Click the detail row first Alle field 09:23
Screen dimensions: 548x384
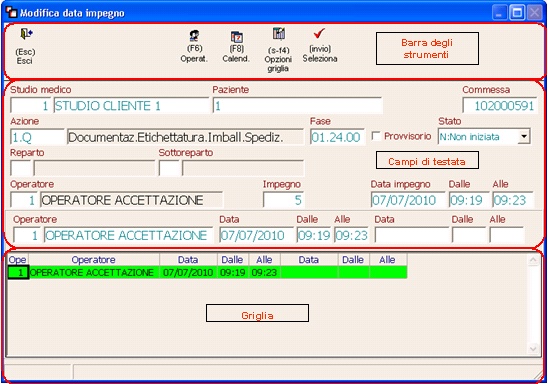[x=352, y=235]
